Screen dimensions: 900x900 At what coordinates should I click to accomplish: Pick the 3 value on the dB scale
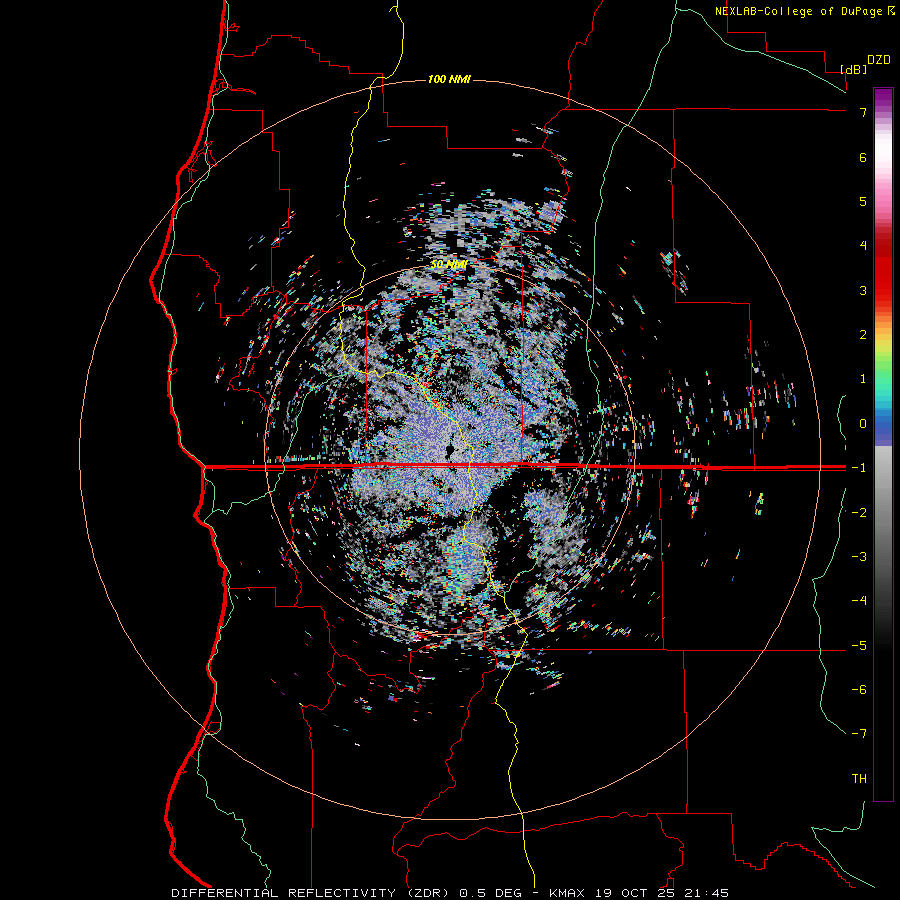tap(863, 290)
